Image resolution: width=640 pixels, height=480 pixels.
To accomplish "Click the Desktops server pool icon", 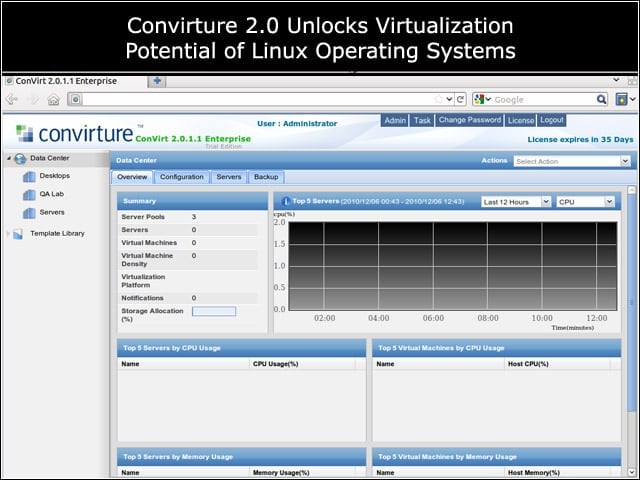I will [x=29, y=176].
